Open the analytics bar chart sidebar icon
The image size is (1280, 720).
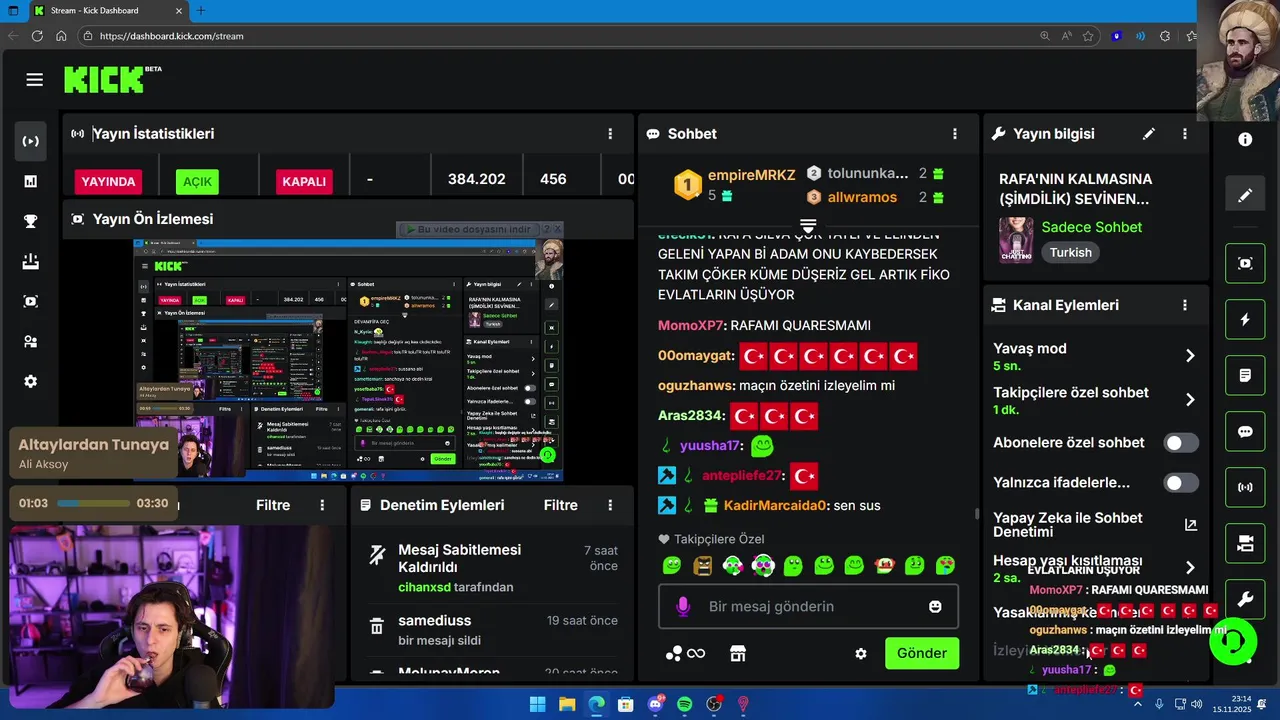pyautogui.click(x=31, y=181)
